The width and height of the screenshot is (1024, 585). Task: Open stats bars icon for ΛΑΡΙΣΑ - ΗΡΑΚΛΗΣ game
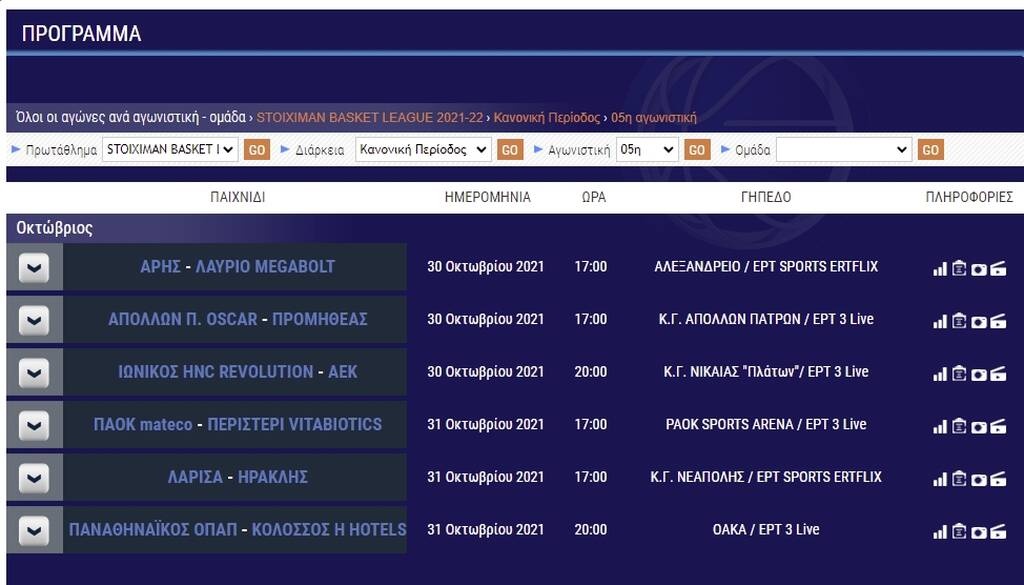(940, 480)
